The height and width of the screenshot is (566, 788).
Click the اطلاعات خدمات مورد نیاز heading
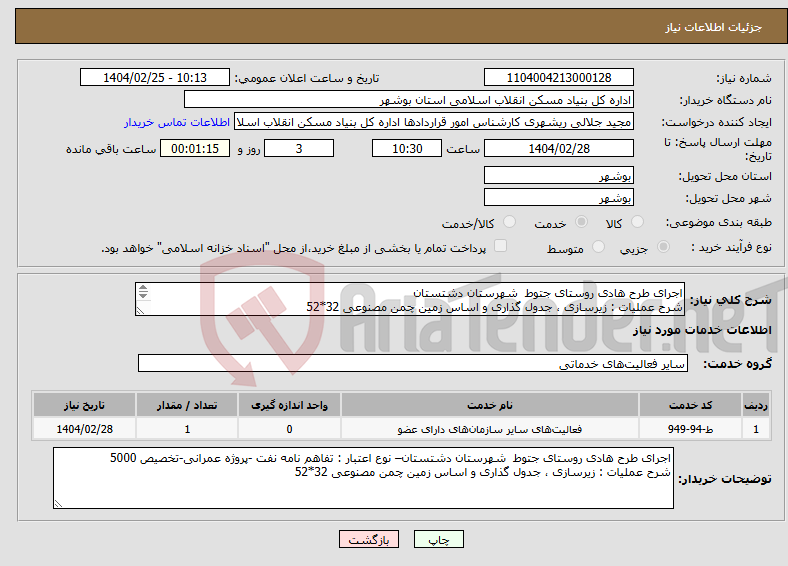[702, 330]
